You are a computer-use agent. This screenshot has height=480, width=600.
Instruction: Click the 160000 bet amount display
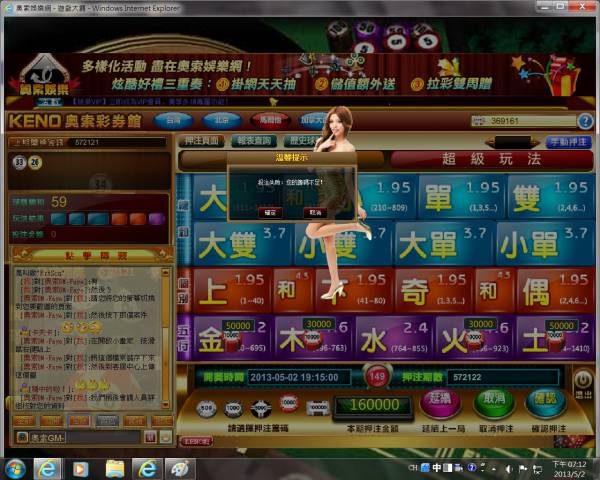pyautogui.click(x=374, y=405)
